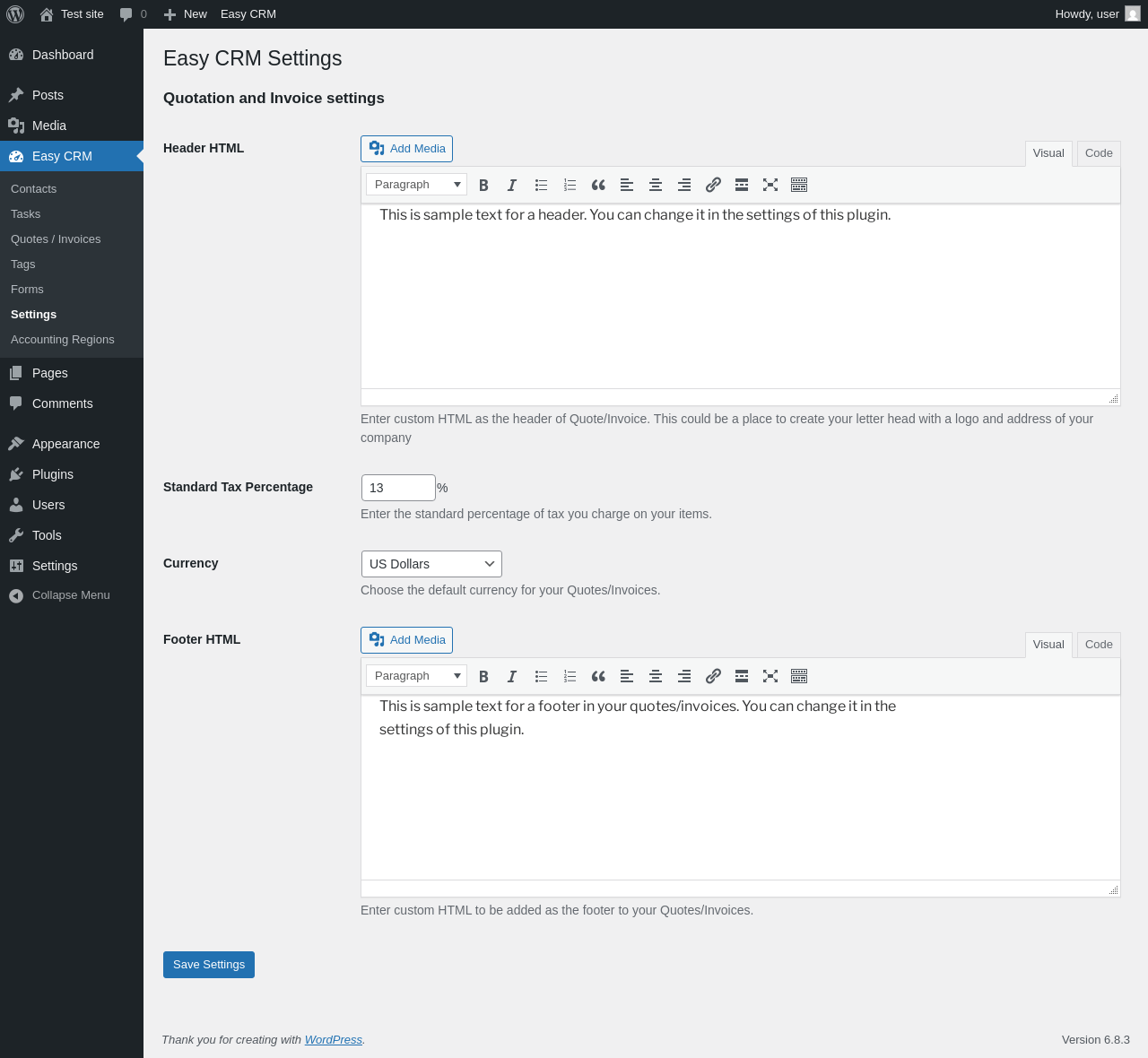Click the Save Settings button

tap(209, 965)
